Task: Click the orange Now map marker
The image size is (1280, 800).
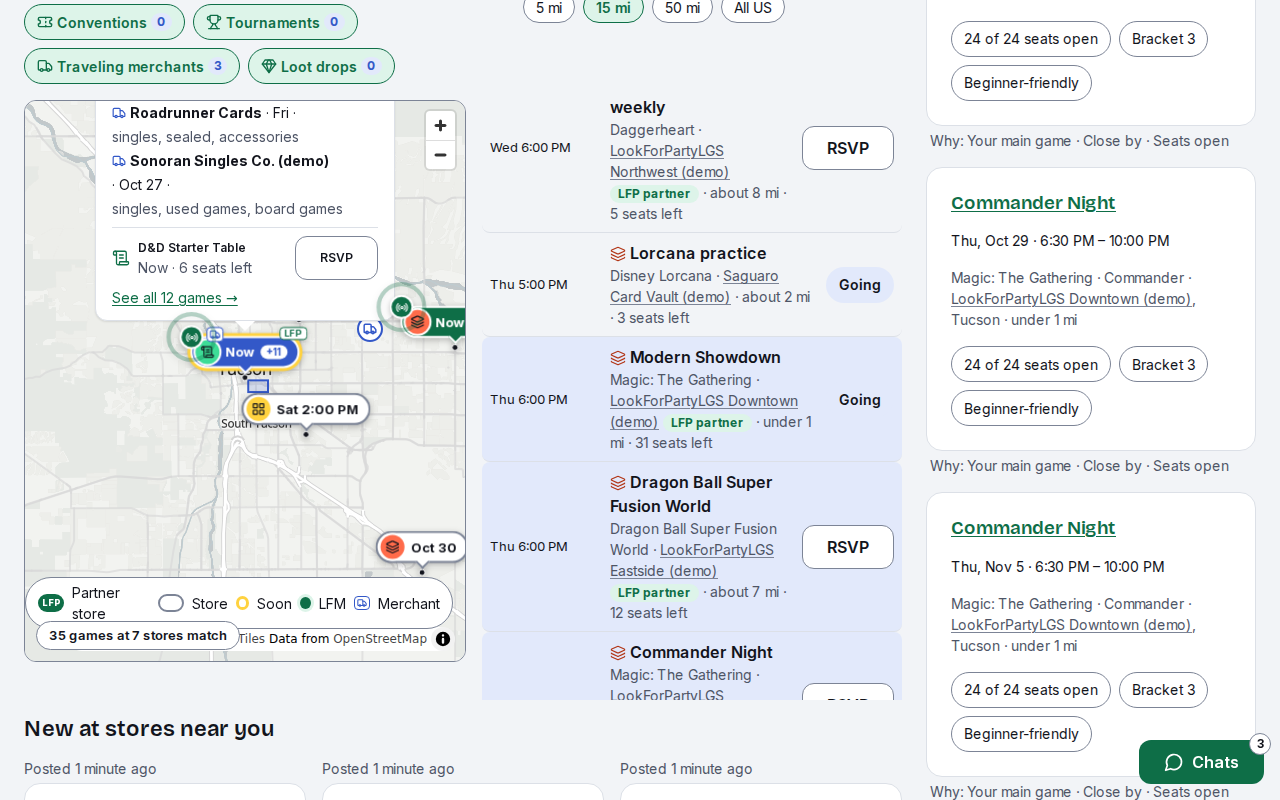Action: pyautogui.click(x=435, y=322)
